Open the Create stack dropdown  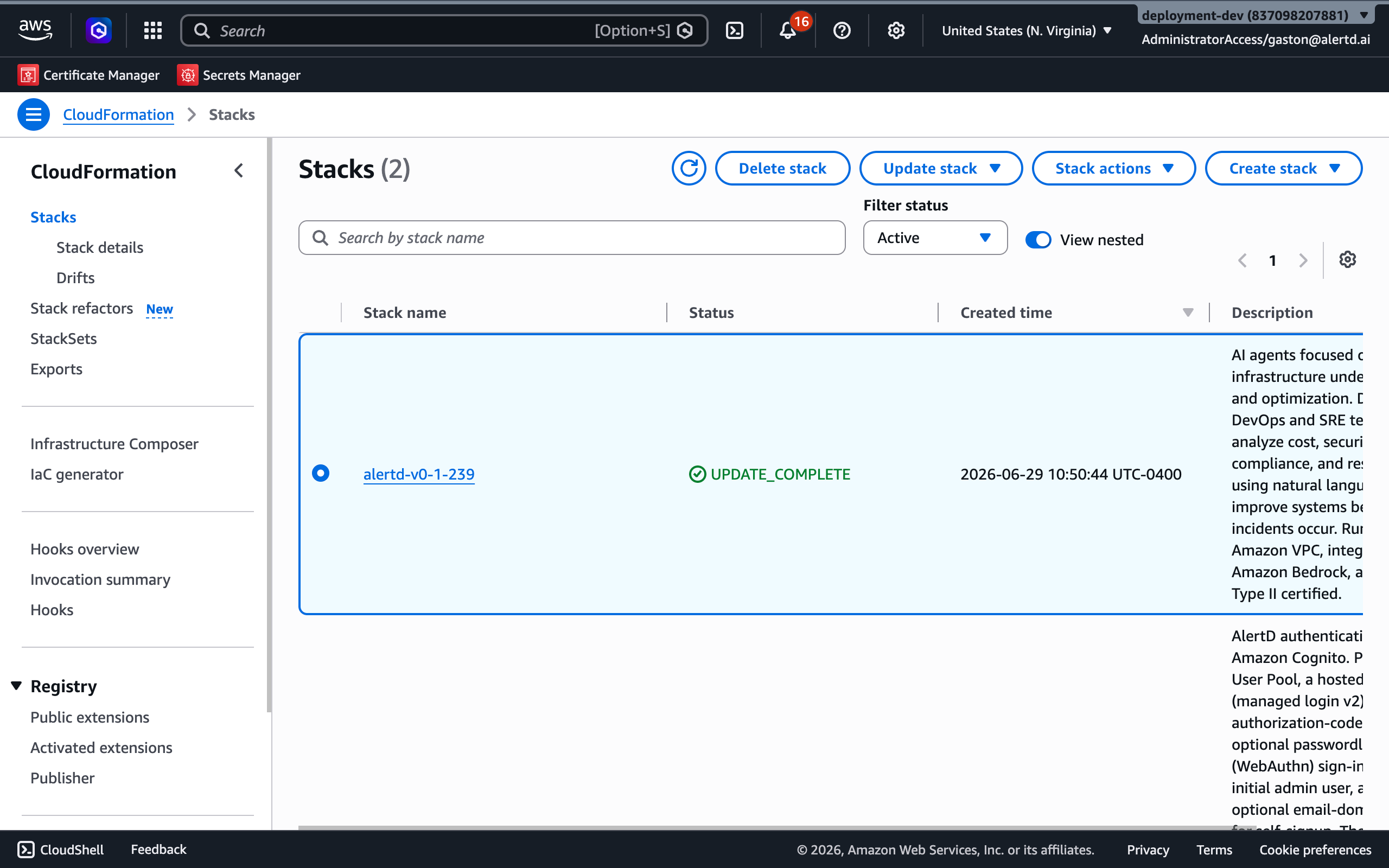[1283, 168]
